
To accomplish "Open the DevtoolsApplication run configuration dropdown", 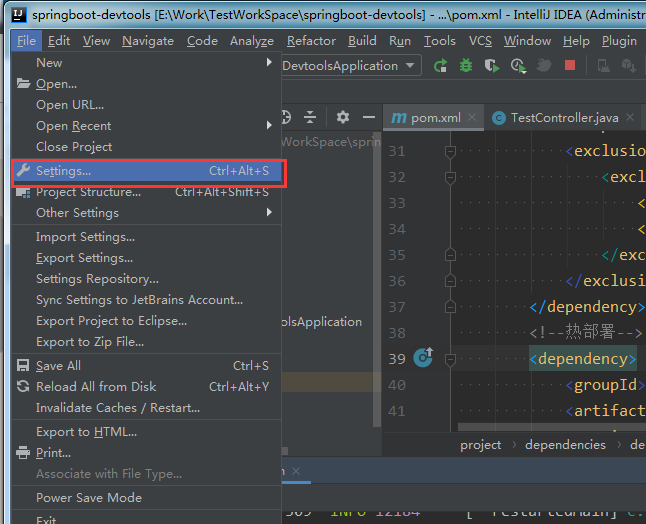I will 410,66.
